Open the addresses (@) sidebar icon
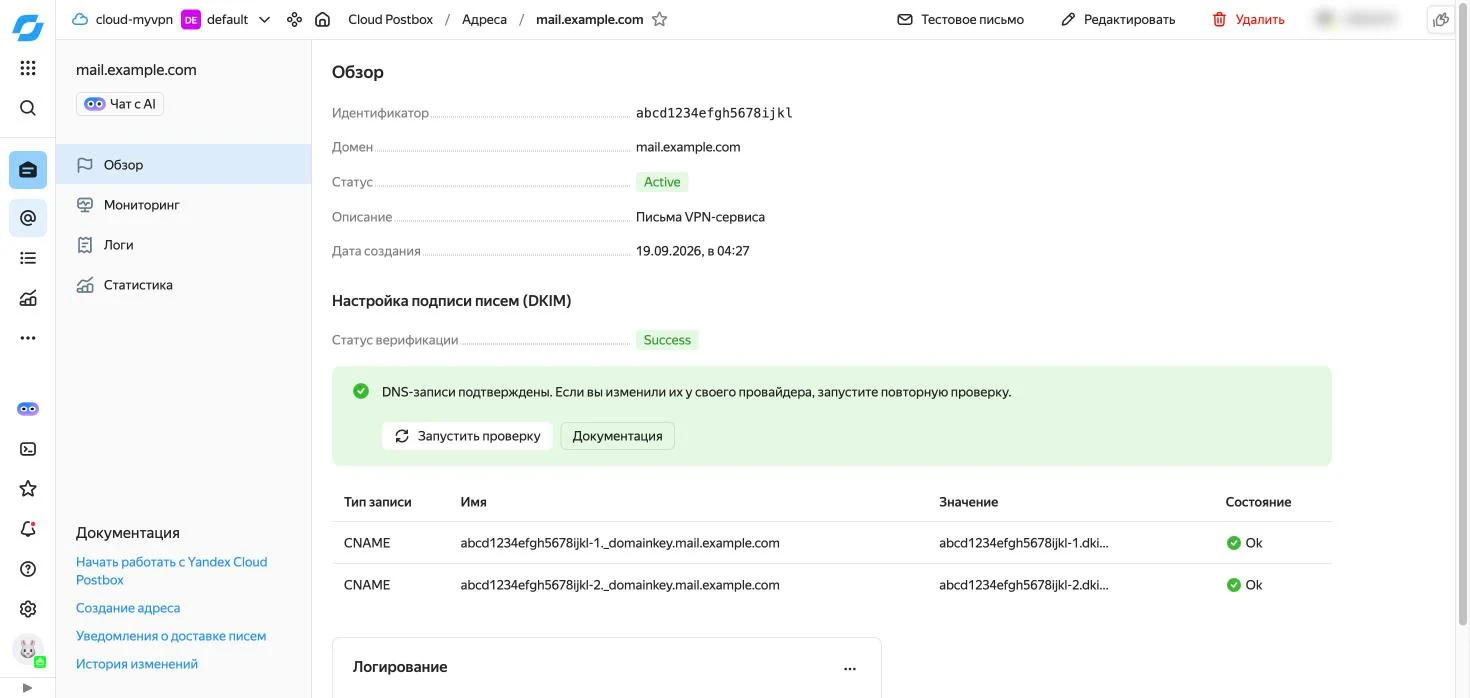Viewport: 1470px width, 698px height. click(28, 218)
